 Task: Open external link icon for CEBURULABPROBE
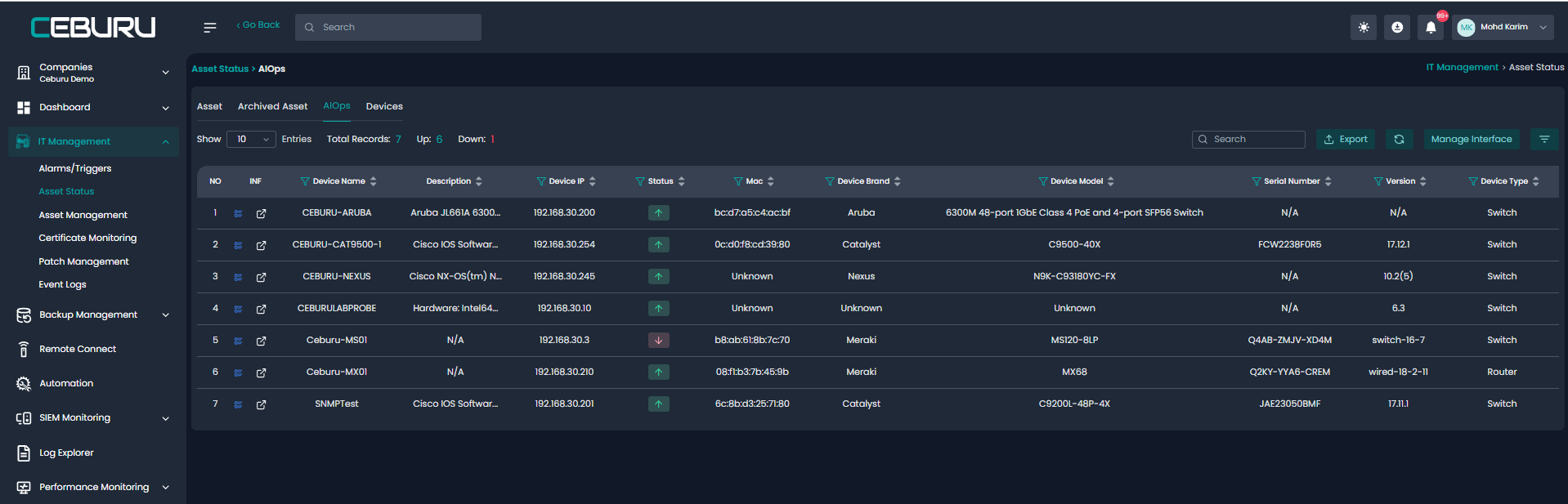tap(261, 310)
